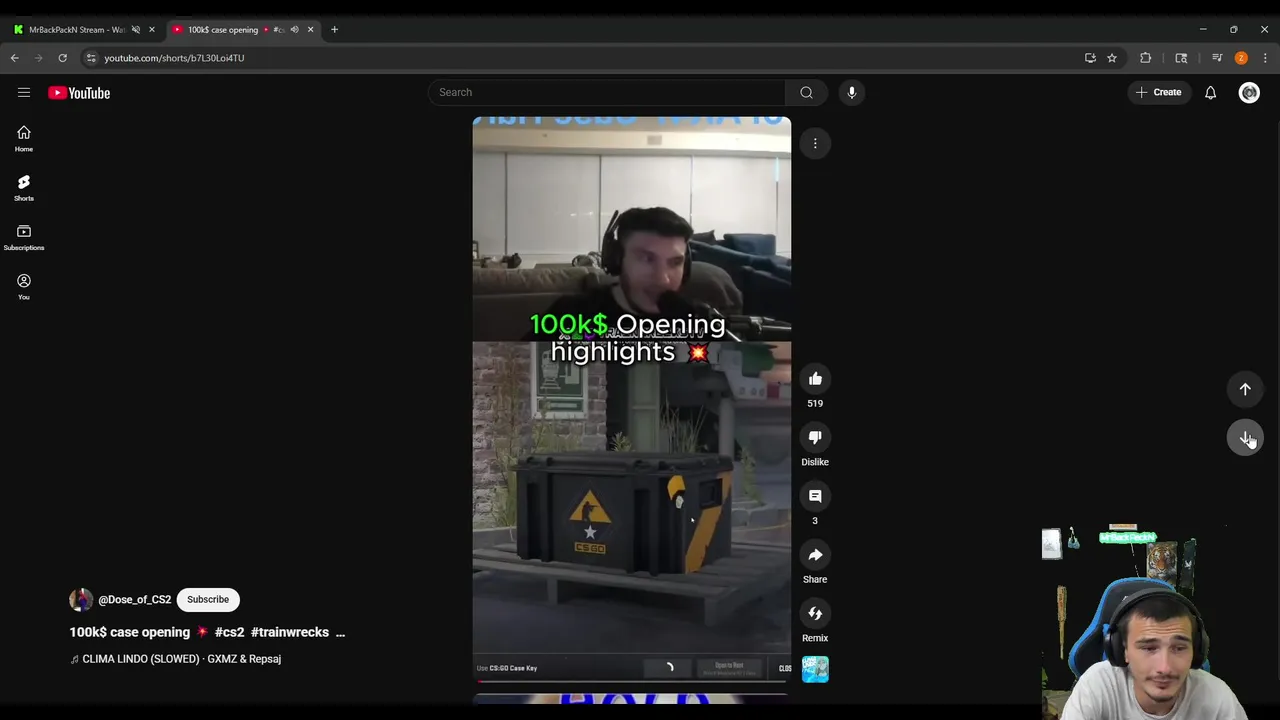Open the @Dose_of_CS2 channel link
This screenshot has width=1280, height=720.
[x=135, y=600]
